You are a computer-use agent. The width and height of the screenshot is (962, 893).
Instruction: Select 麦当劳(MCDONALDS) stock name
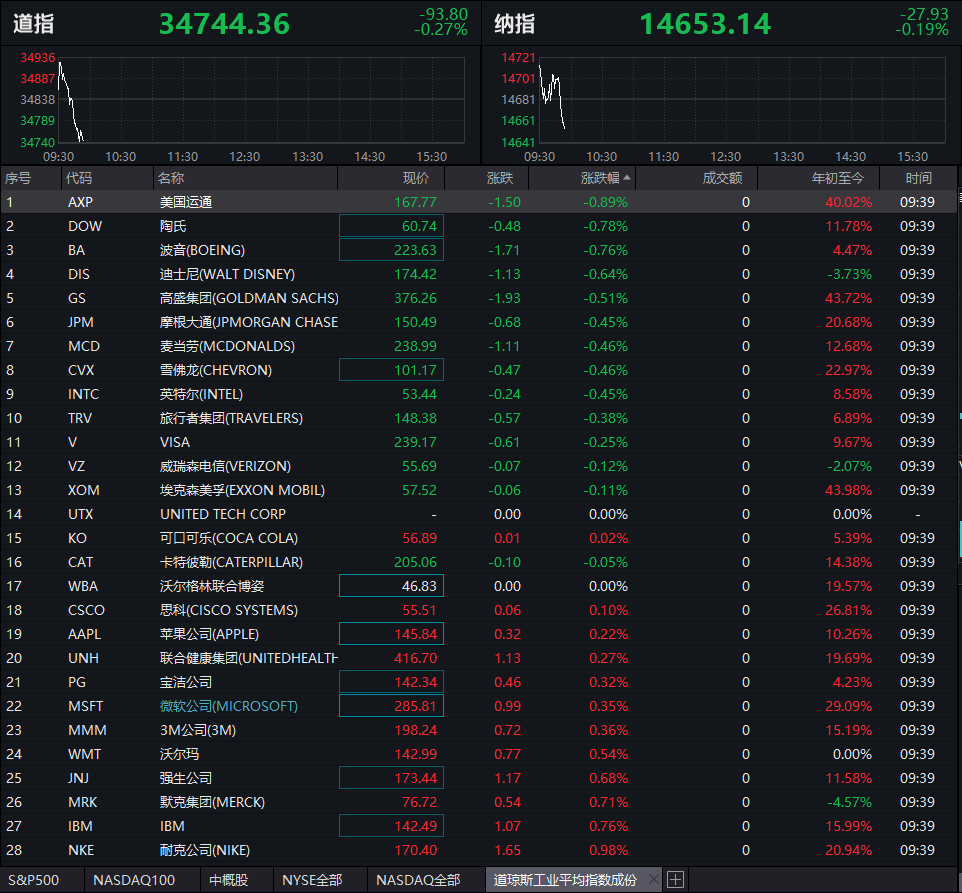coord(227,346)
